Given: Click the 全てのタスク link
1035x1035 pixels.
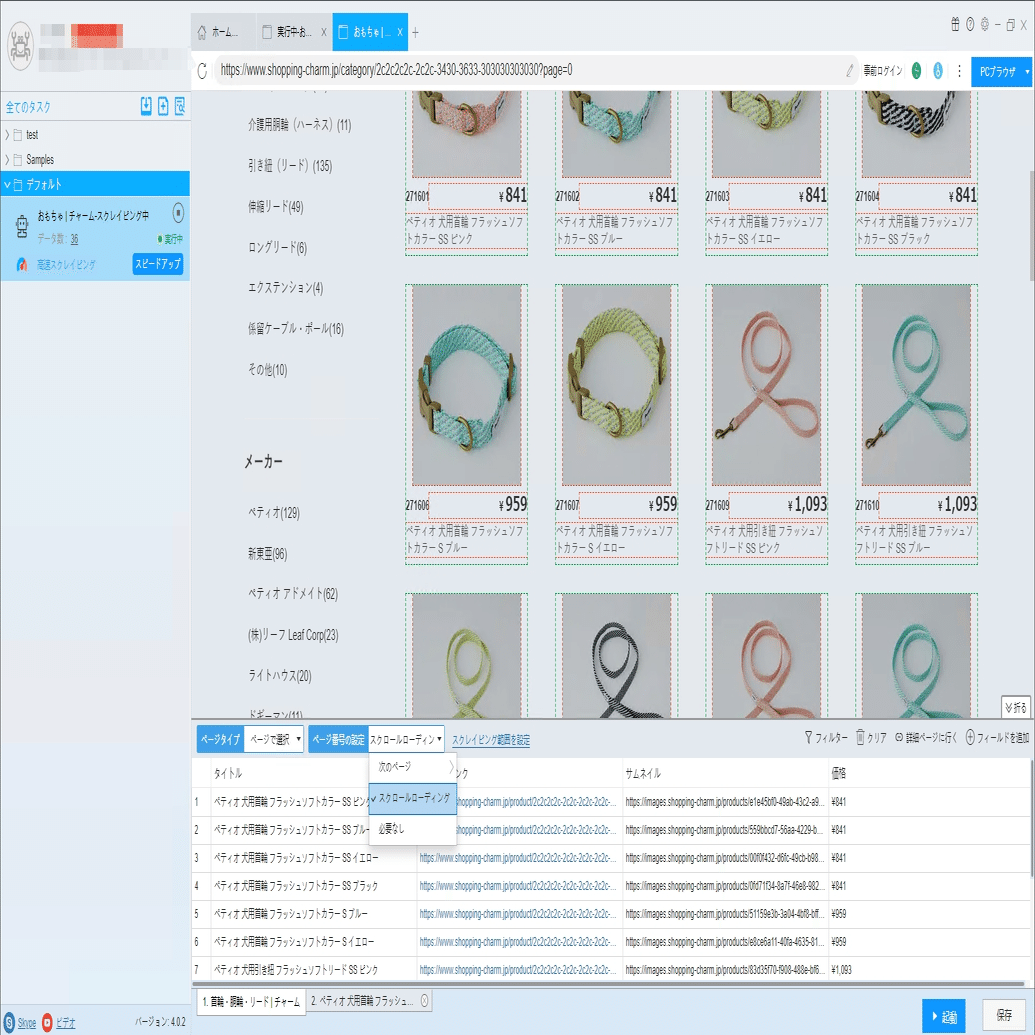Looking at the screenshot, I should [28, 106].
